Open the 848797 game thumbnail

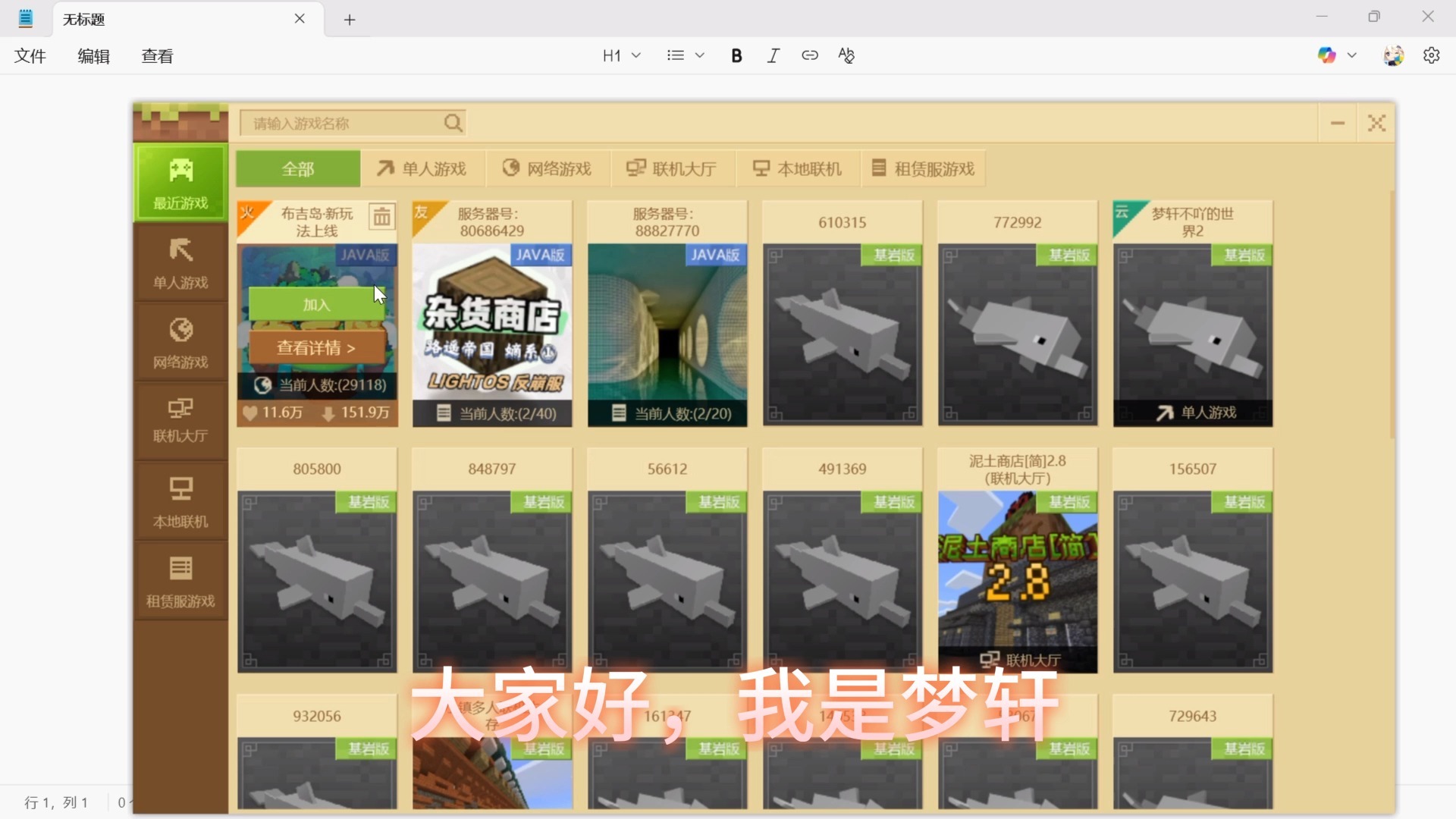coord(492,582)
